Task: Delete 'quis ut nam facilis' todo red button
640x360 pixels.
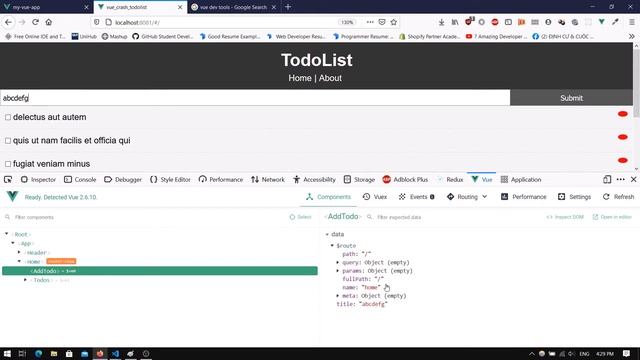Action: 622,137
